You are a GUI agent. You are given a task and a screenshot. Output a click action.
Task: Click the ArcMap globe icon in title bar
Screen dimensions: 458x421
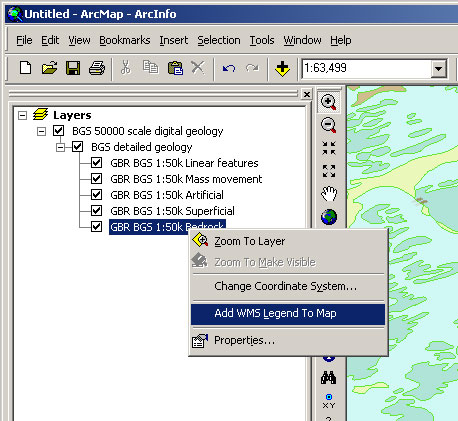point(15,14)
